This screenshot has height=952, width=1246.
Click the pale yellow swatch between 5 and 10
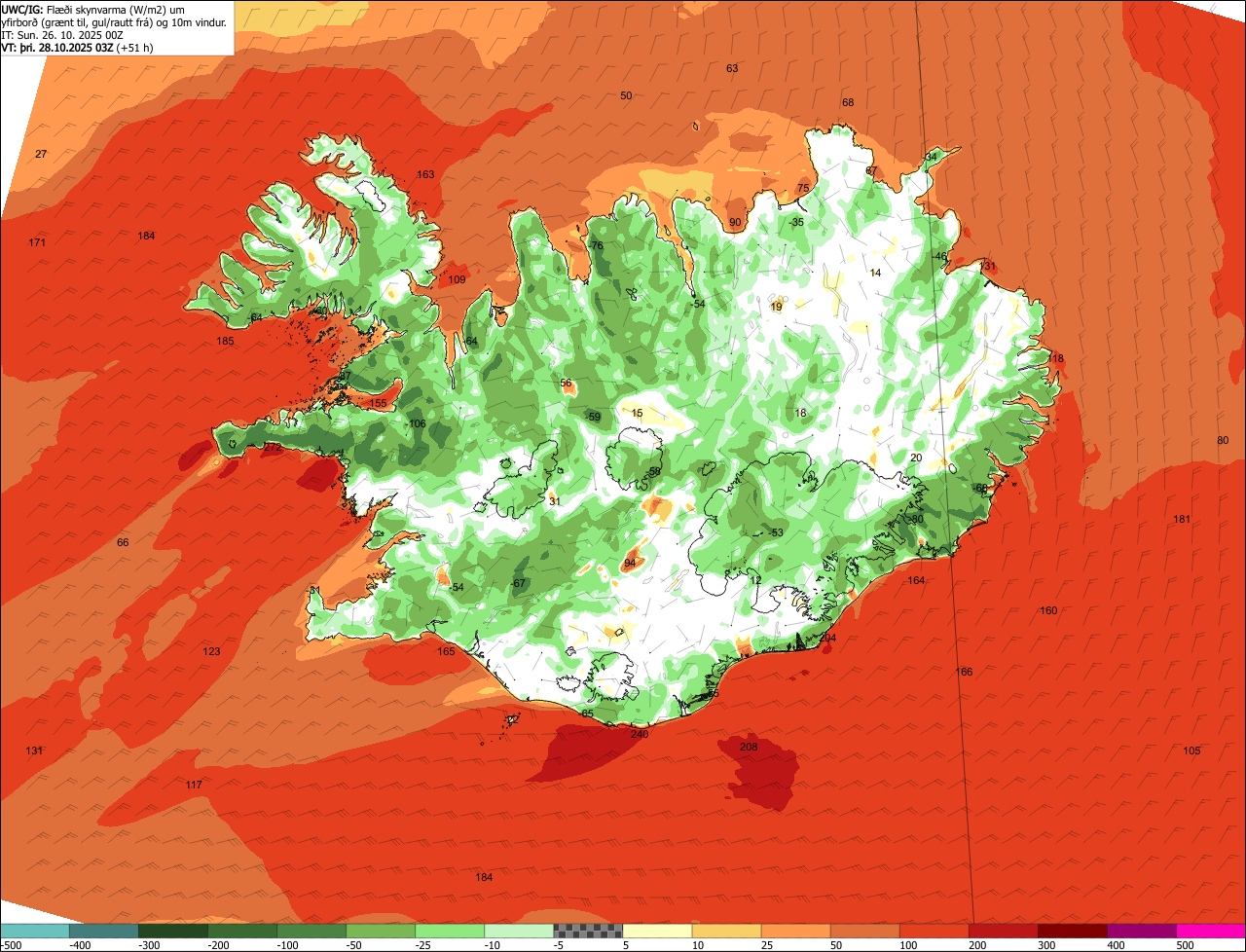coord(658,931)
